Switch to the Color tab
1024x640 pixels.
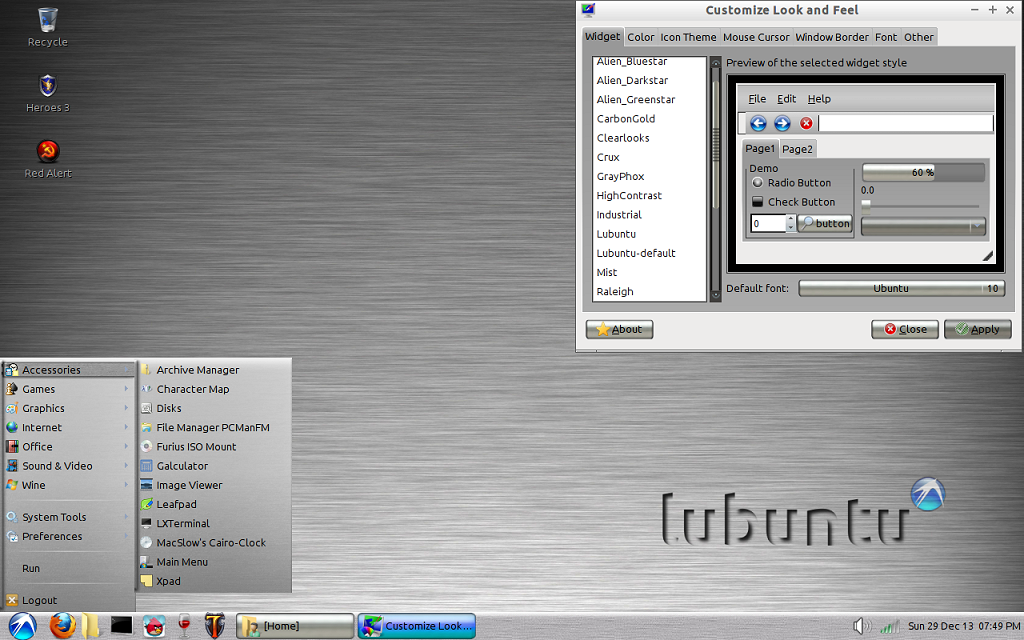tap(641, 37)
